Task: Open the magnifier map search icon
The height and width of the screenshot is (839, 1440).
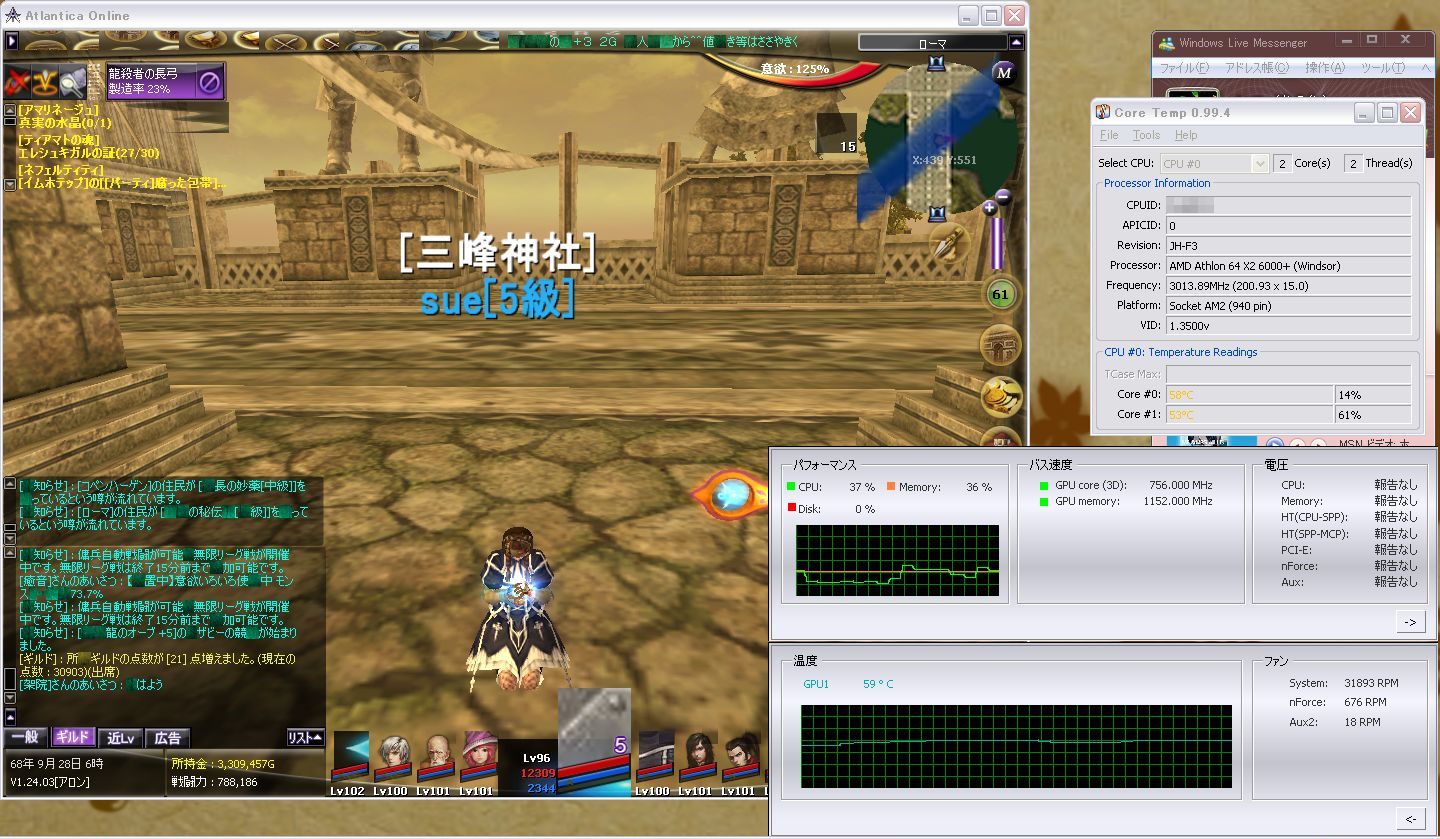Action: pyautogui.click(x=72, y=81)
